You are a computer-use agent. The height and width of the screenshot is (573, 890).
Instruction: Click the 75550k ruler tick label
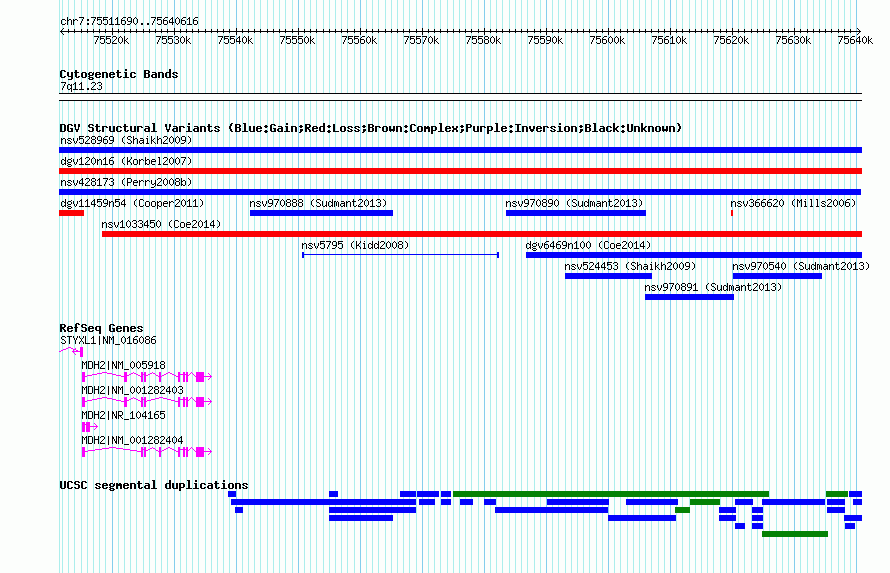[x=297, y=40]
